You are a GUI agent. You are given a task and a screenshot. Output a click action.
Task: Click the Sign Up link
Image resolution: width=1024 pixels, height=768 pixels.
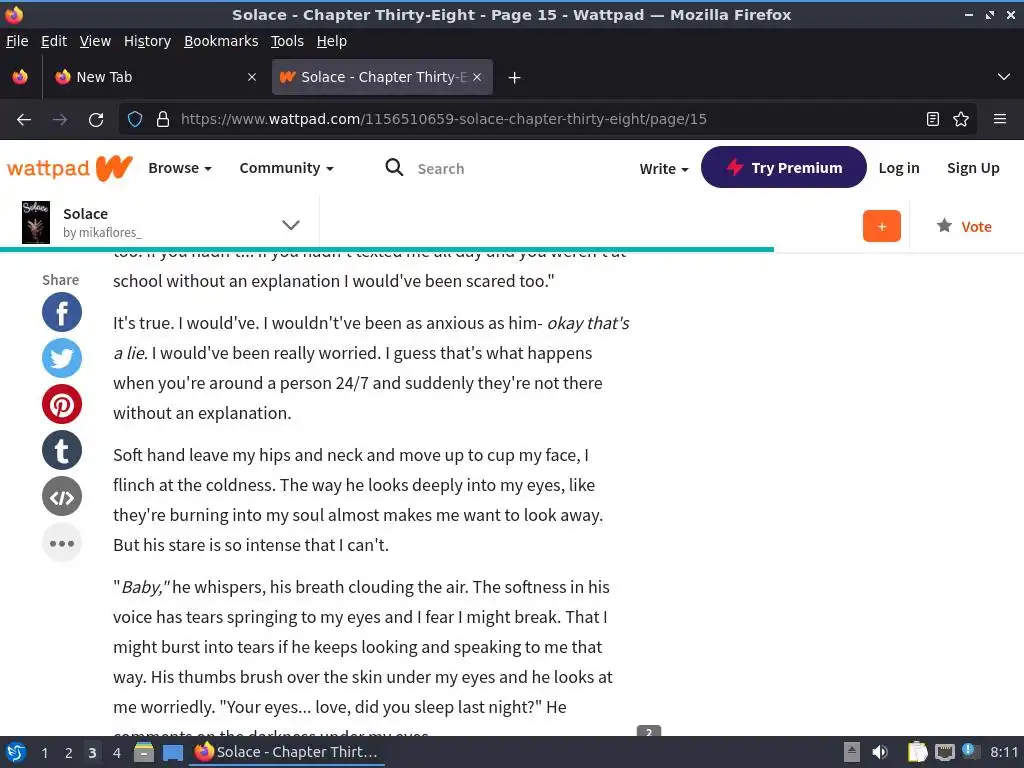[x=972, y=168]
